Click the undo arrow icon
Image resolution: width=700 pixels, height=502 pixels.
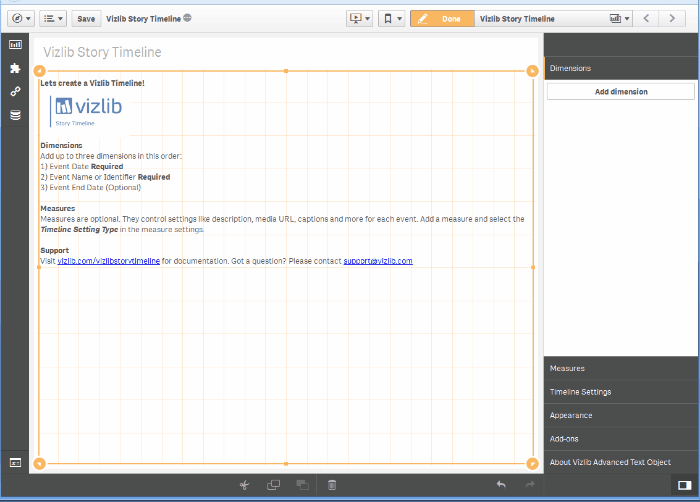[x=501, y=484]
